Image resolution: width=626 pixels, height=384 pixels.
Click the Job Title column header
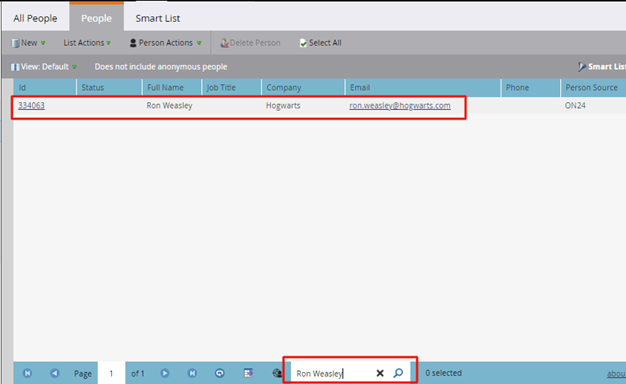(x=232, y=87)
